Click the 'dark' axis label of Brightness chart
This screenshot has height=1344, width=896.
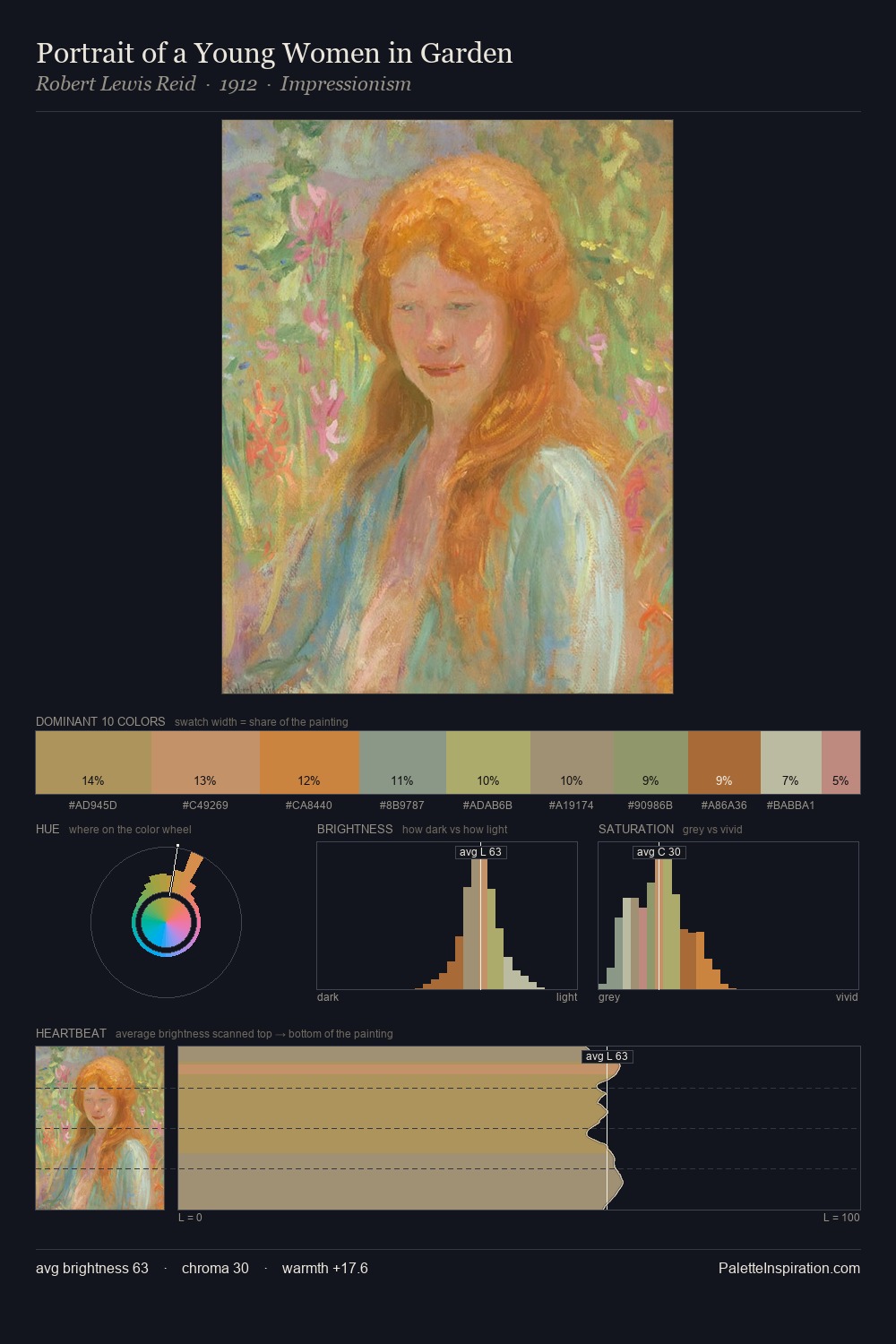point(328,997)
